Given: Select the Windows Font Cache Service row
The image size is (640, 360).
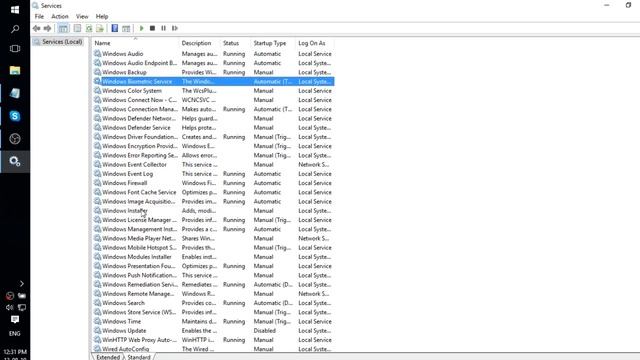Looking at the screenshot, I should (213, 192).
